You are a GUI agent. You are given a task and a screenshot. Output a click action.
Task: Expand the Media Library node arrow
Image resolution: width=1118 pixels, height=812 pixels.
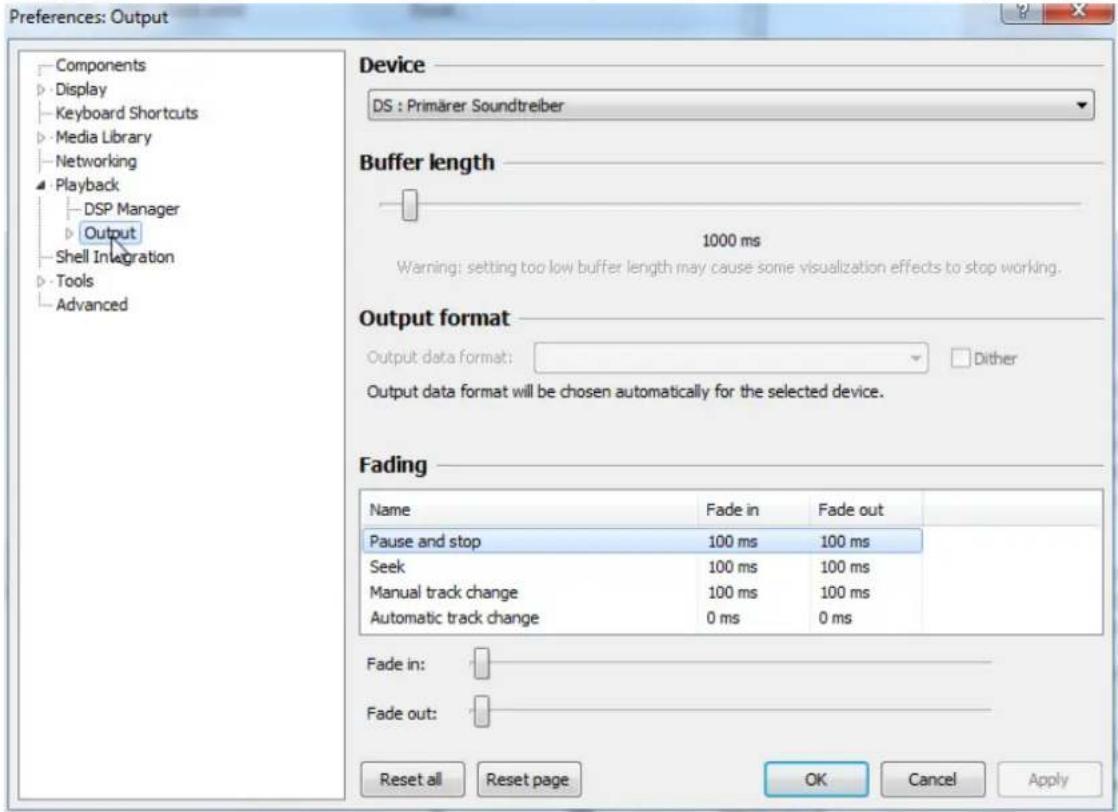coord(41,138)
